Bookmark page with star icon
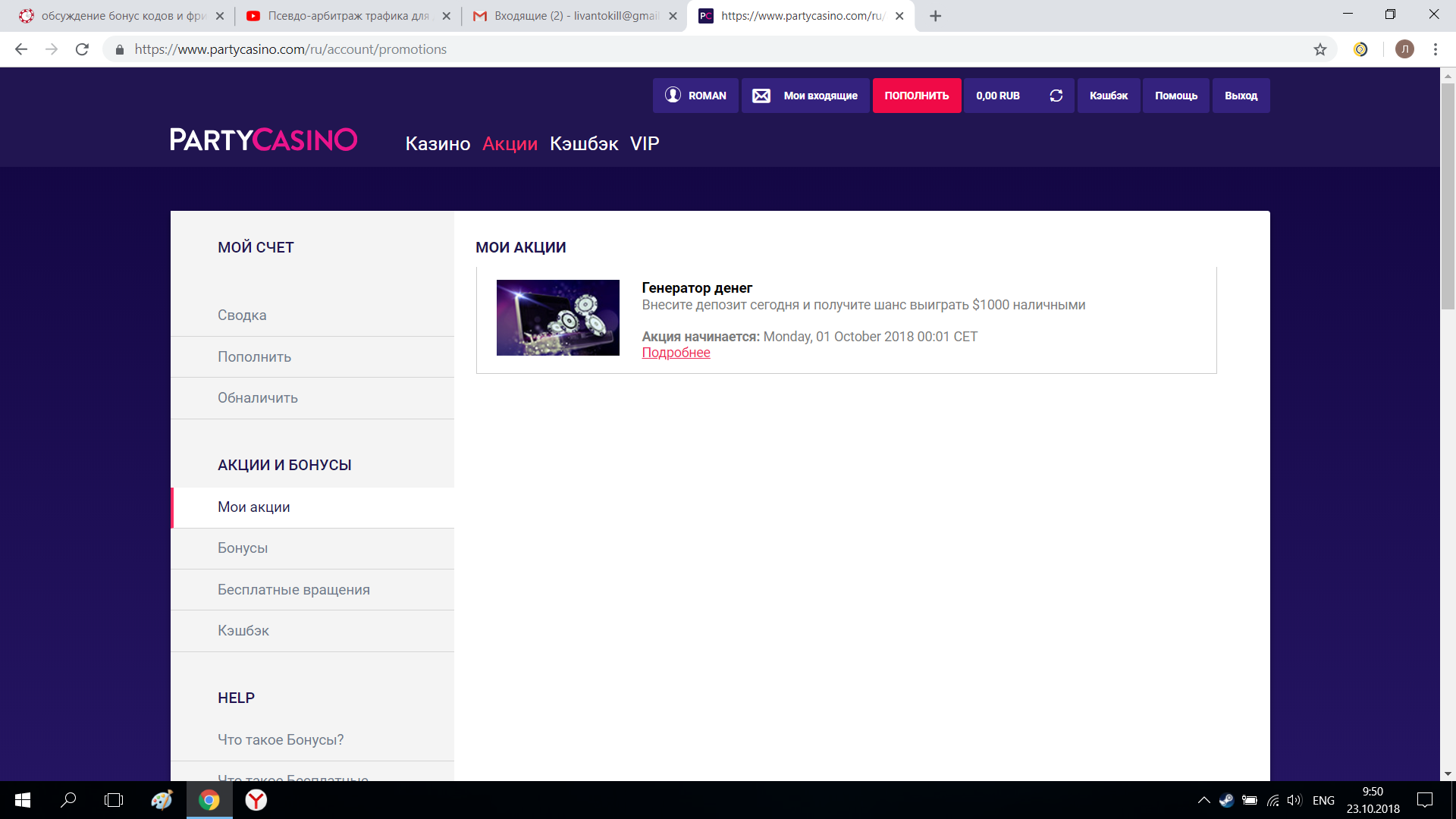1456x819 pixels. coord(1320,49)
